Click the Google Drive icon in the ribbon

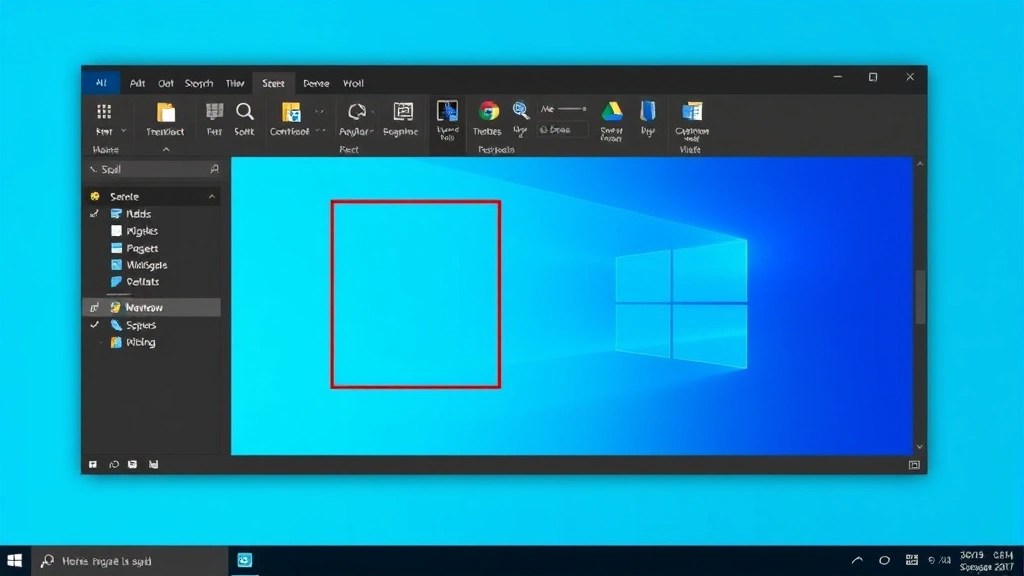pos(611,111)
